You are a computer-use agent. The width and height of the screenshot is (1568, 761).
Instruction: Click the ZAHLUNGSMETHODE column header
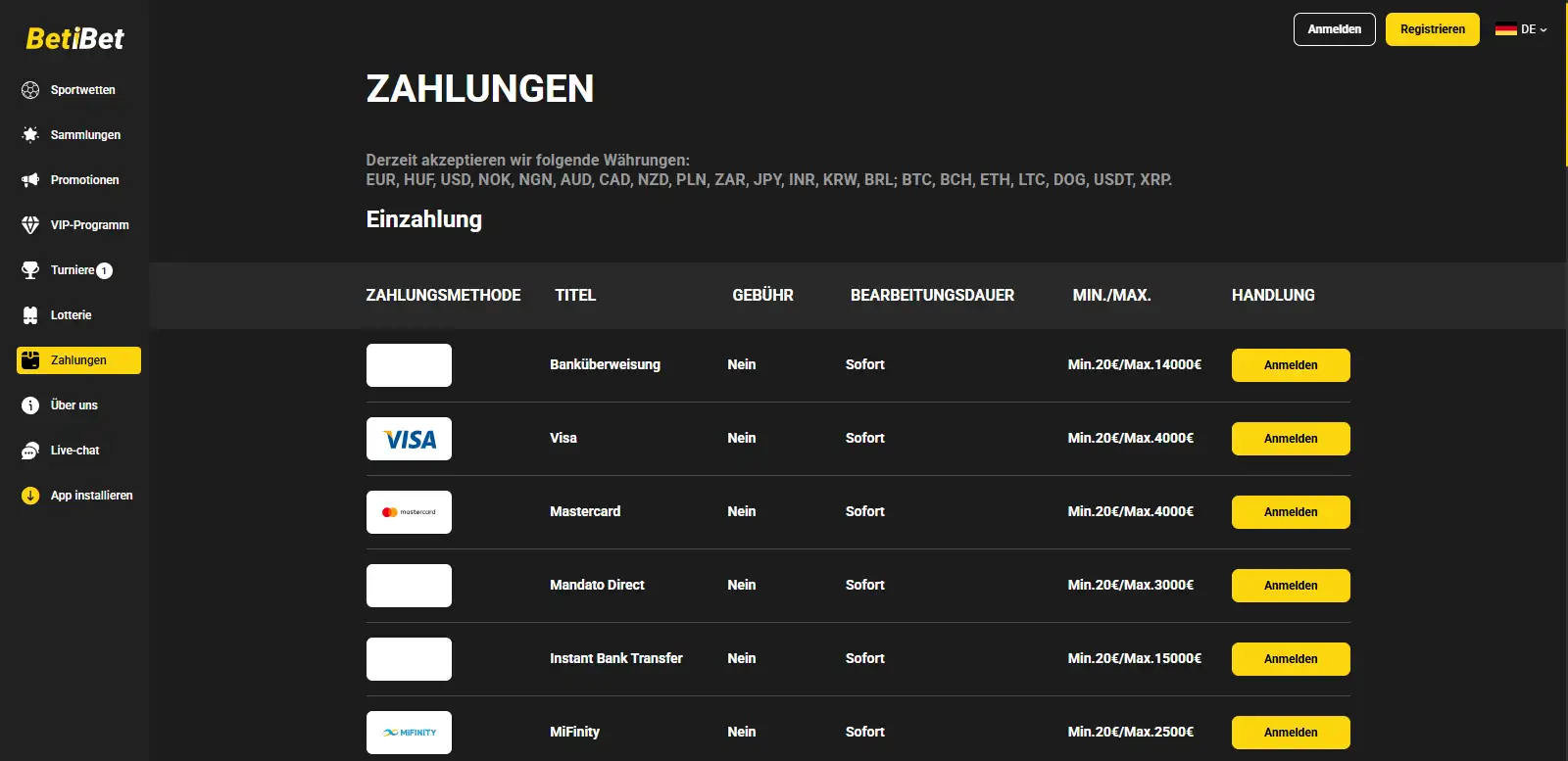point(443,295)
